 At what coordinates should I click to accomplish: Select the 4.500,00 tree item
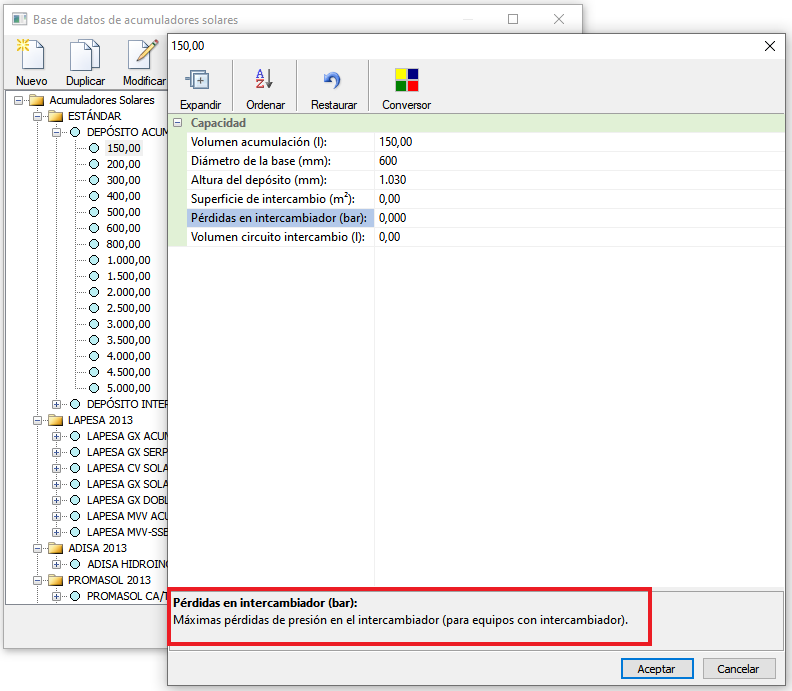tap(128, 372)
